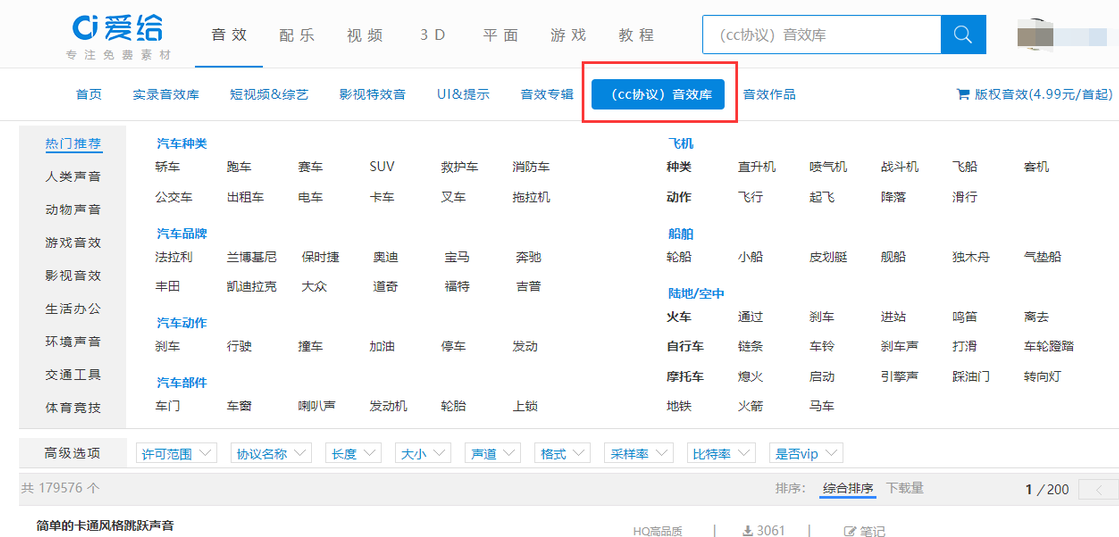This screenshot has width=1119, height=537.
Task: Open the 凯迪拉克 brand link
Action: [x=252, y=287]
